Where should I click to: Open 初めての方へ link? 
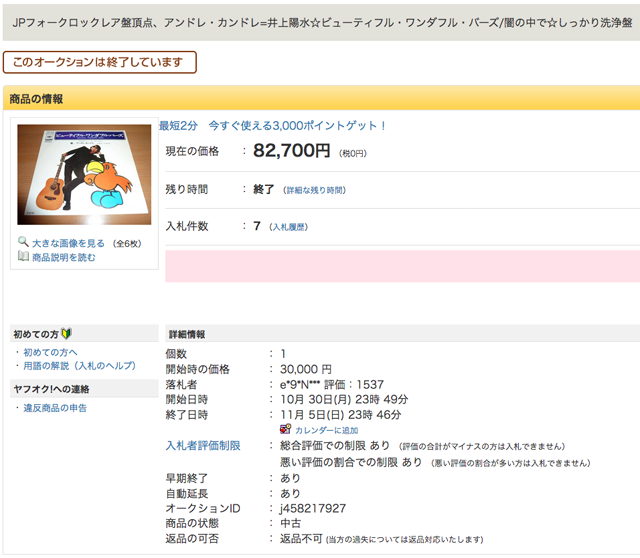pyautogui.click(x=50, y=352)
